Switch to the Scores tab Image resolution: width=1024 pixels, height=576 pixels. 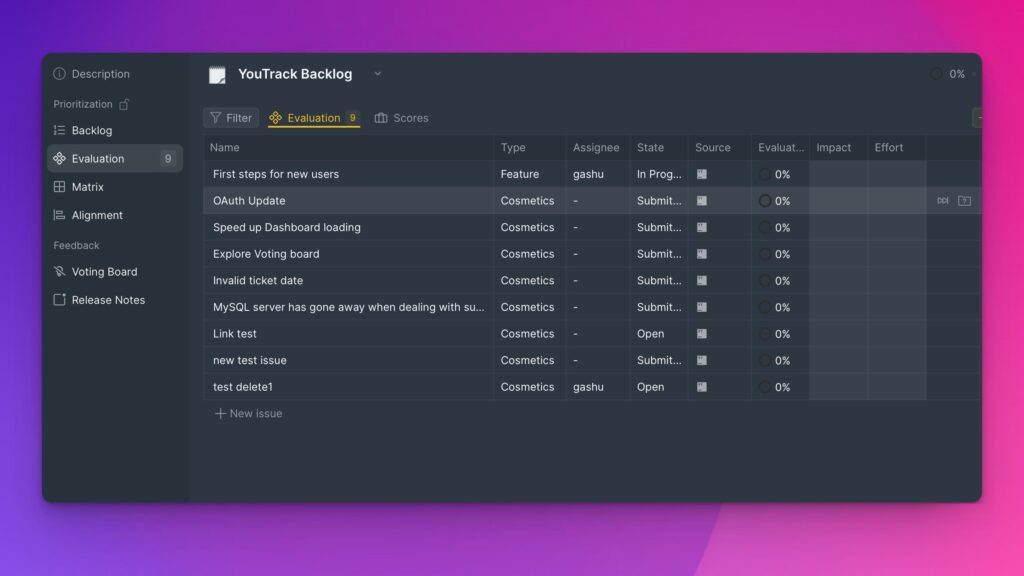[x=401, y=117]
